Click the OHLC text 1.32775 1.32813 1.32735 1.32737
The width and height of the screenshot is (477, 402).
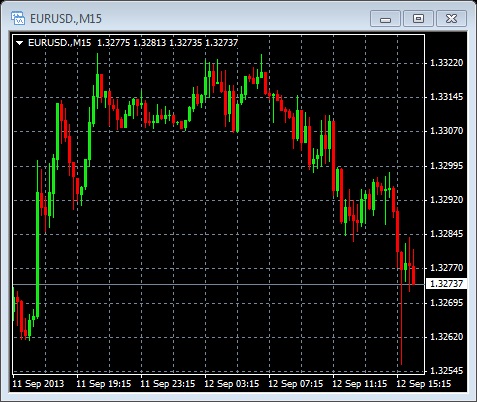[167, 43]
